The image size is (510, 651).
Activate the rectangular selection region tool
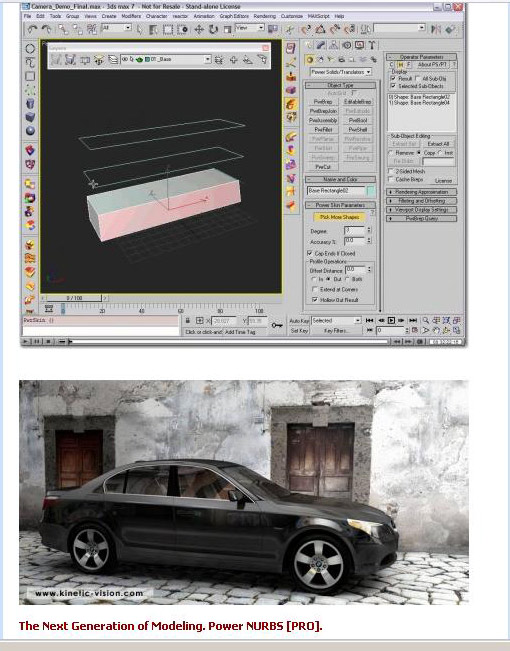tap(168, 29)
